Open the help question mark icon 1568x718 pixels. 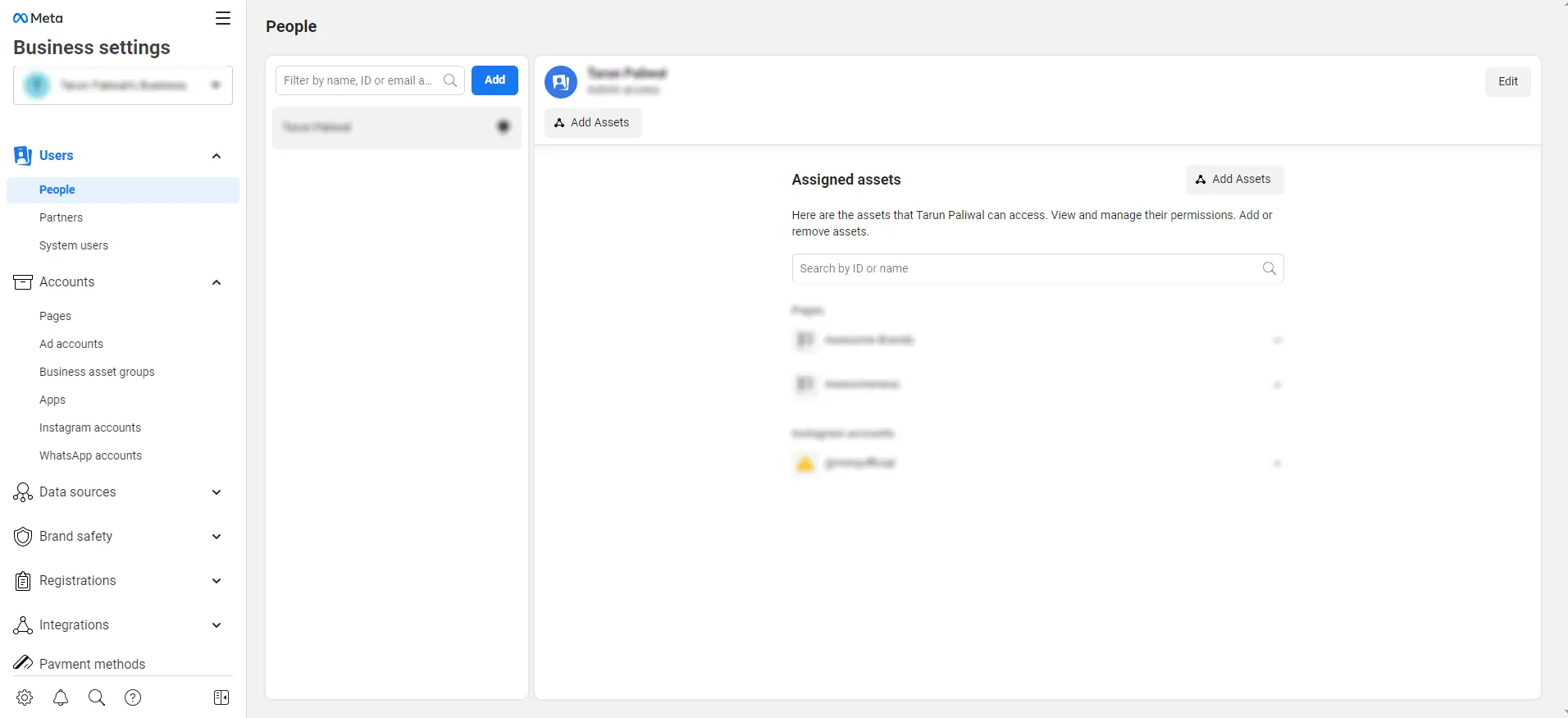pos(133,697)
